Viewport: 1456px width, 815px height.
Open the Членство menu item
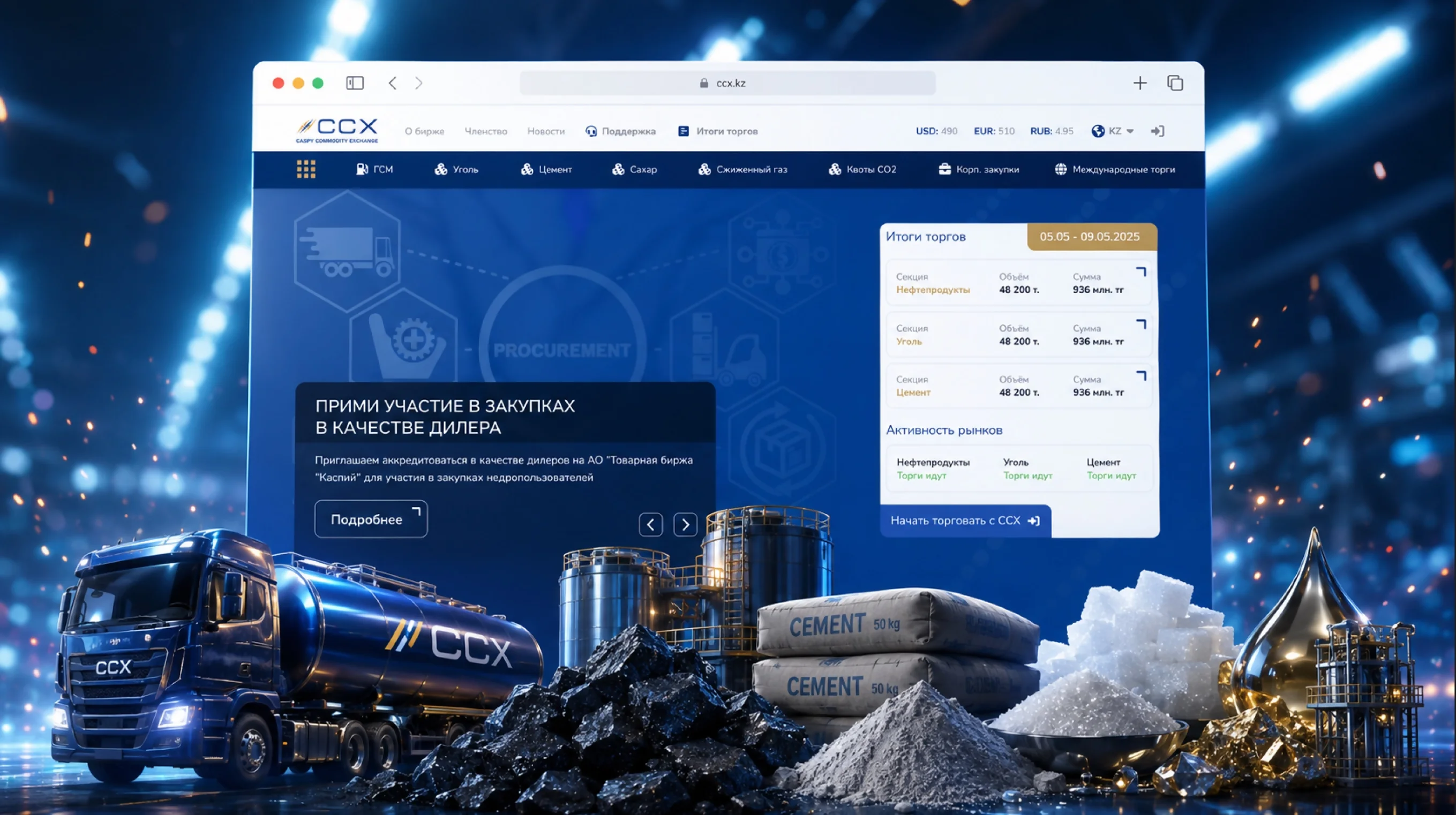(485, 131)
